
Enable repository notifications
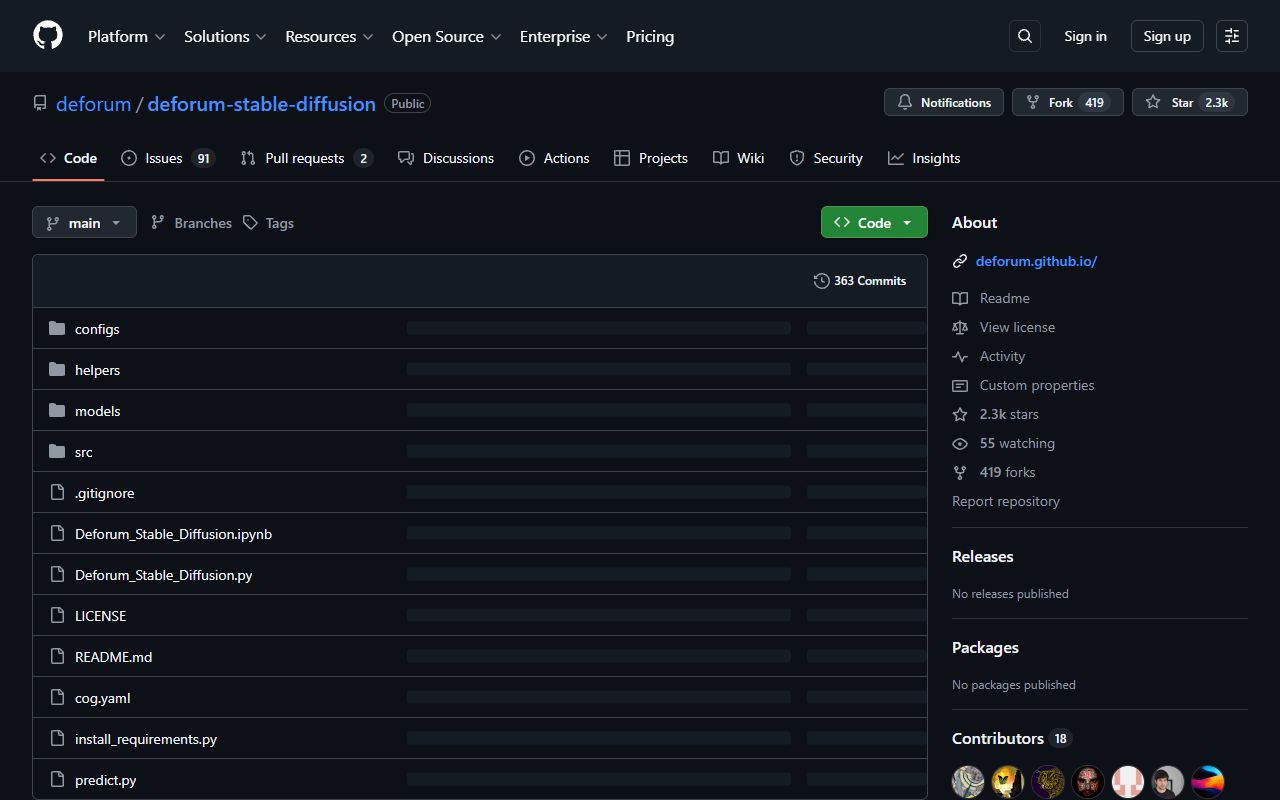[x=942, y=101]
